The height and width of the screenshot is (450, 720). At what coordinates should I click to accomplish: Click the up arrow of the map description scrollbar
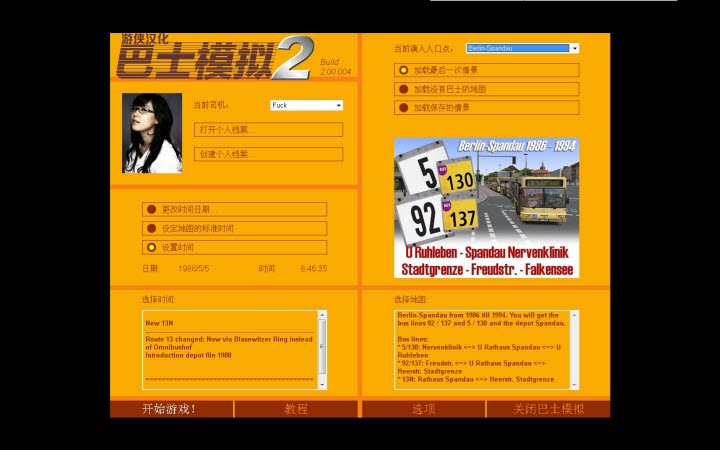(574, 315)
